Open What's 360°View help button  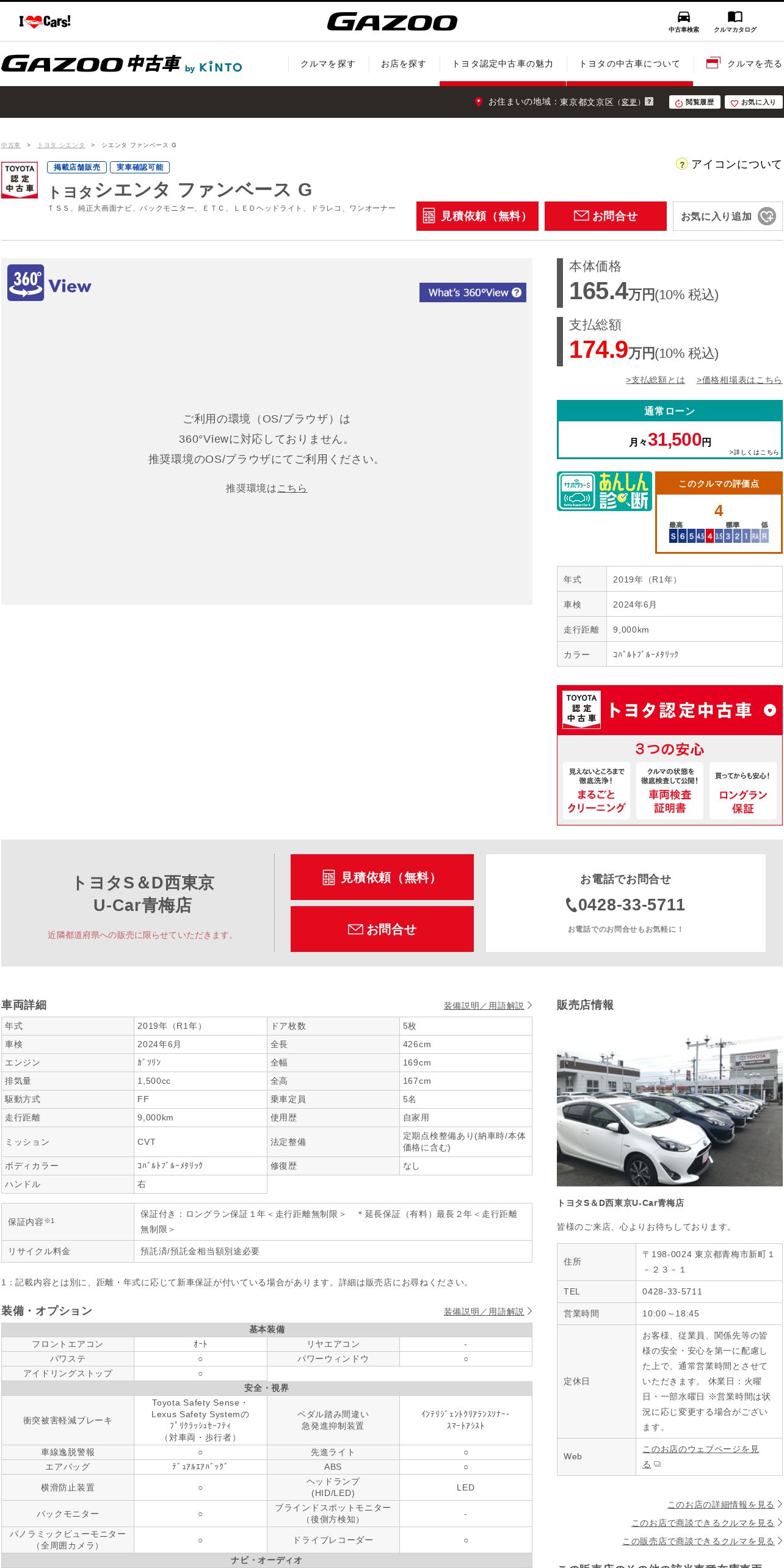473,292
